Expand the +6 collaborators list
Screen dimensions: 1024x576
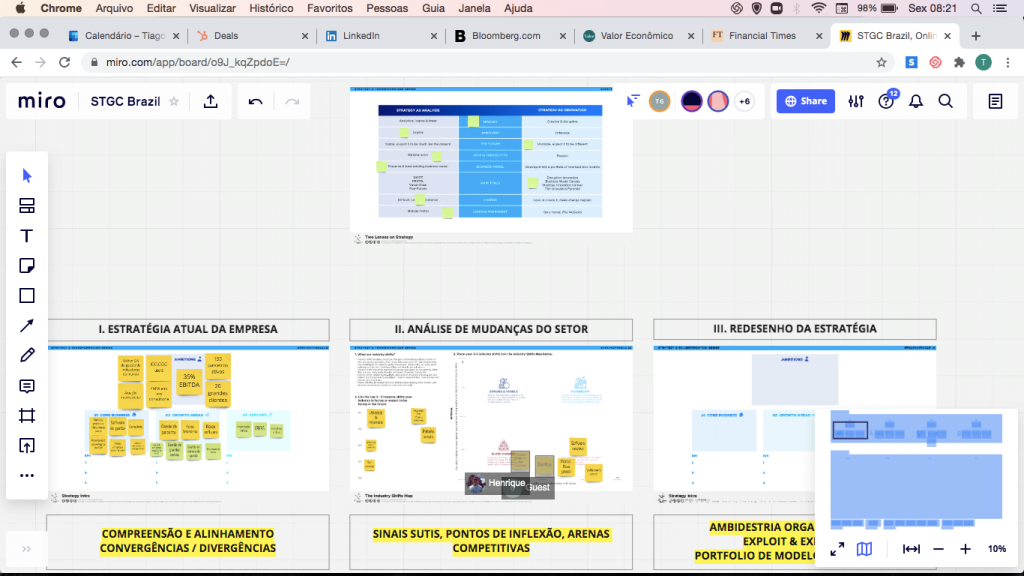[744, 101]
